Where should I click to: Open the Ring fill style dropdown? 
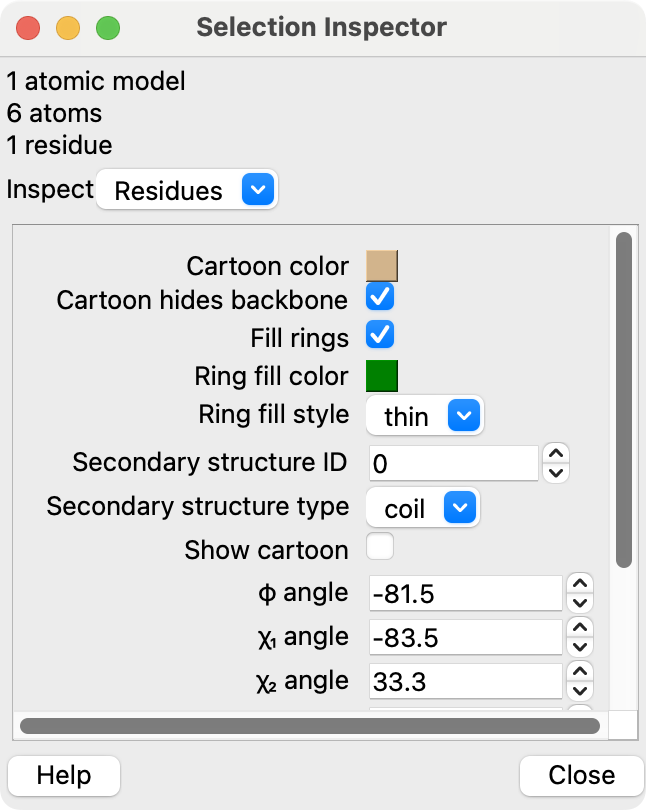point(424,415)
